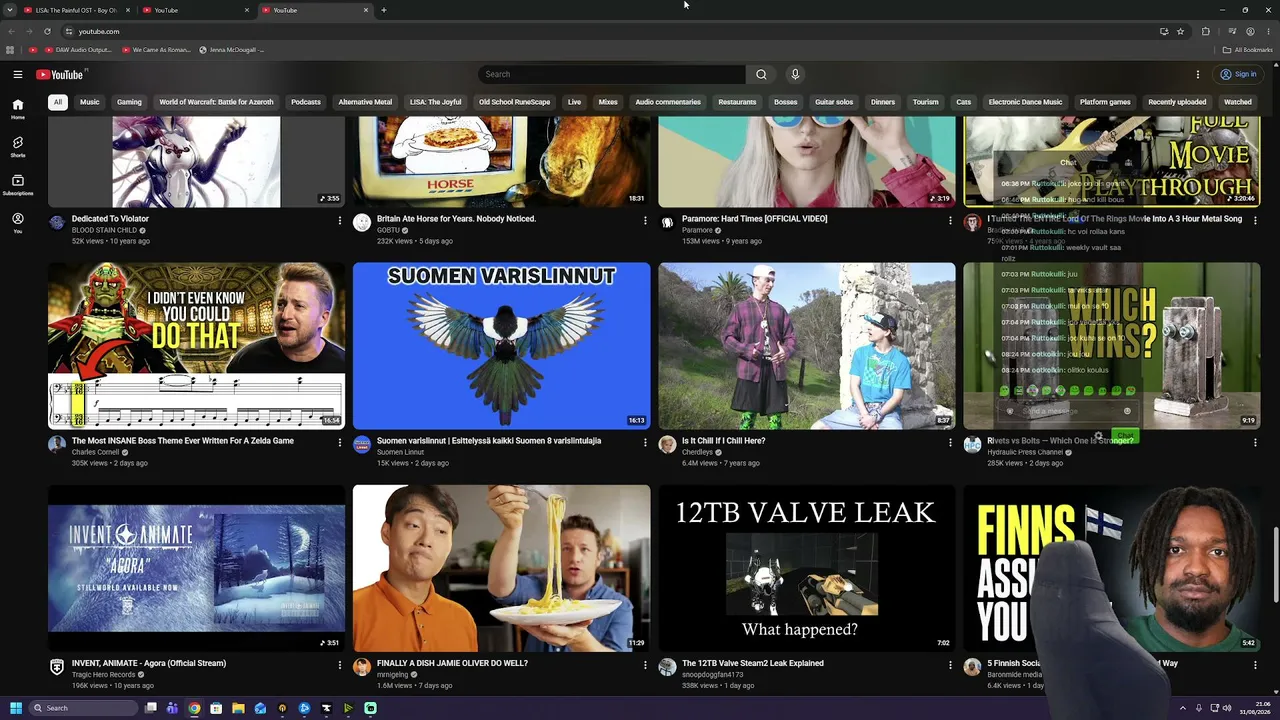
Task: Open options for Paramore Hard Times video
Action: [950, 220]
